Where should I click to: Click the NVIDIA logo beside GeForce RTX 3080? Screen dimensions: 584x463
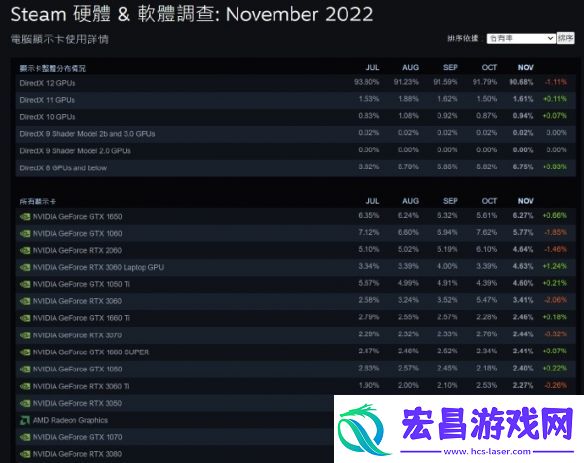click(x=25, y=454)
